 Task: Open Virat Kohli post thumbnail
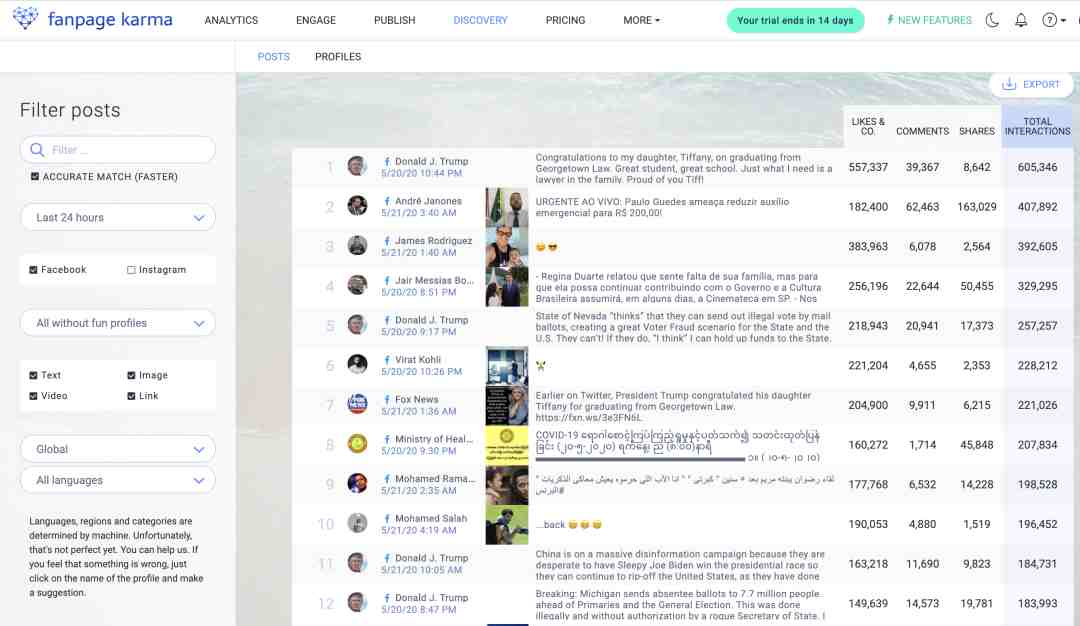tap(507, 365)
